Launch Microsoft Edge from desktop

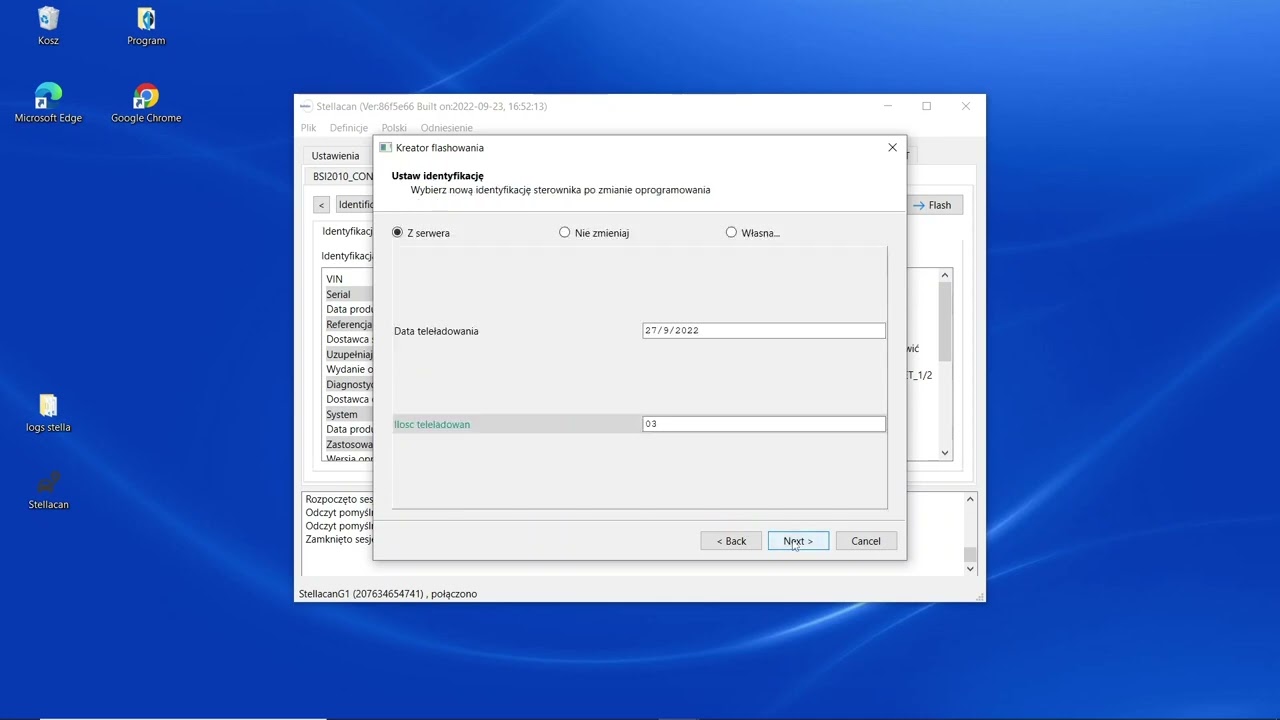(48, 103)
